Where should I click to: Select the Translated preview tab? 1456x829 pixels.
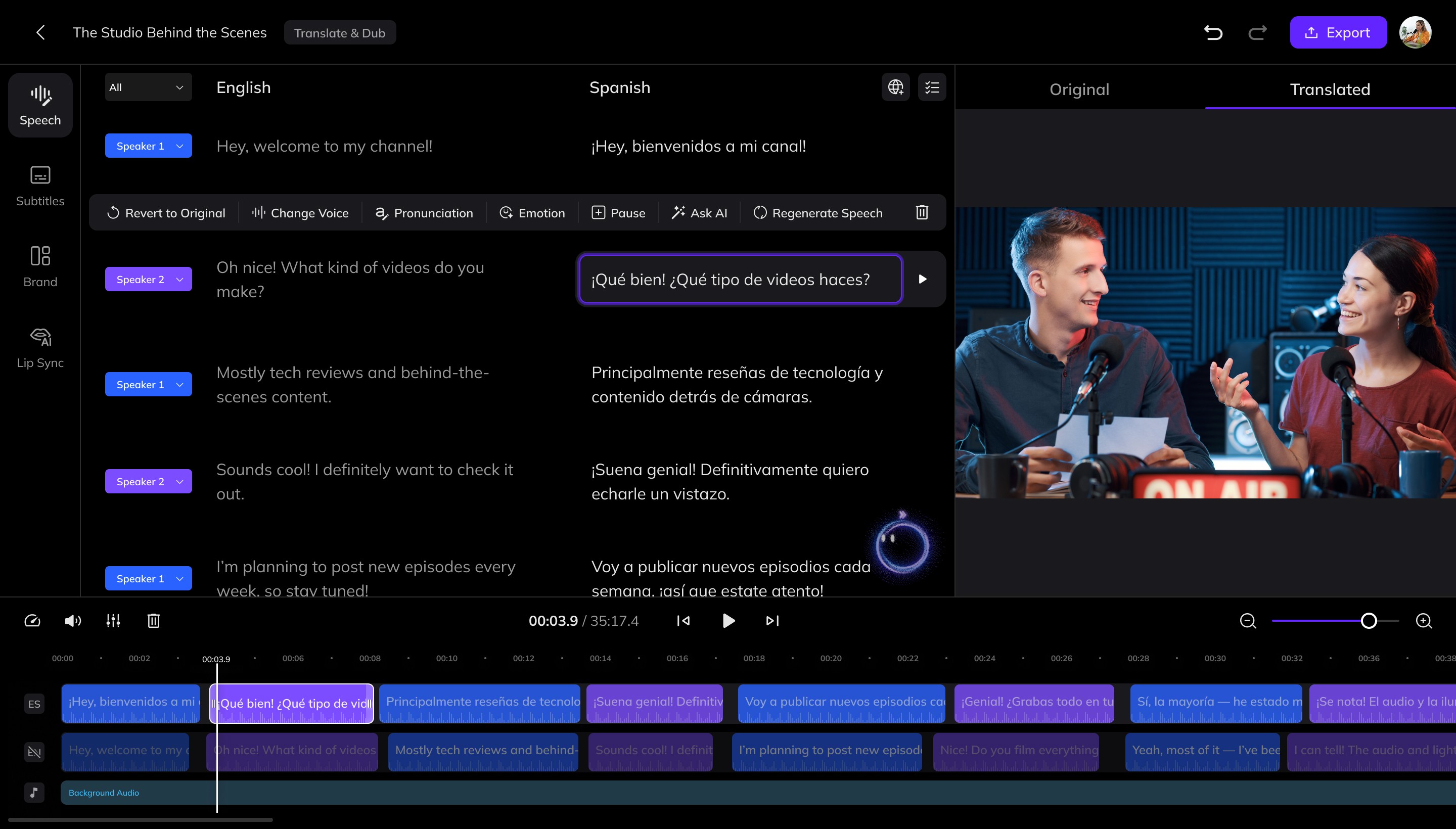pos(1330,89)
